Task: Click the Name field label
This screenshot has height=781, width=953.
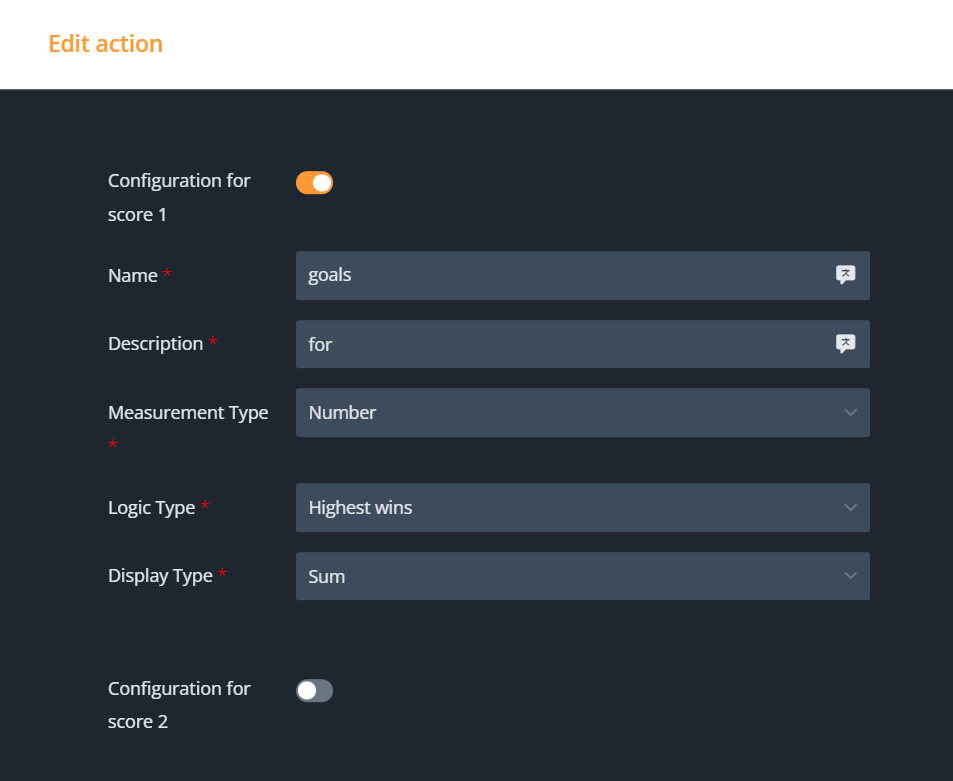Action: [x=133, y=276]
